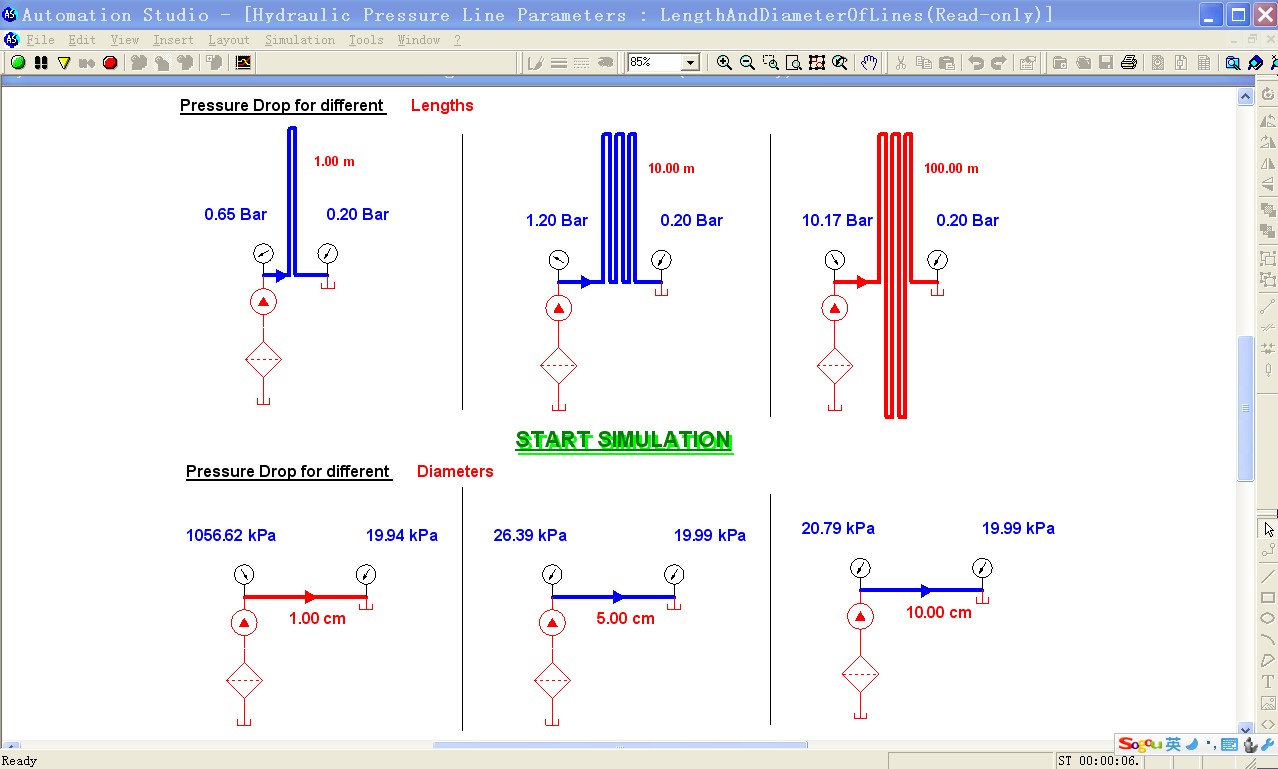
Task: Click the vertical scrollbar up arrow
Action: point(1245,97)
